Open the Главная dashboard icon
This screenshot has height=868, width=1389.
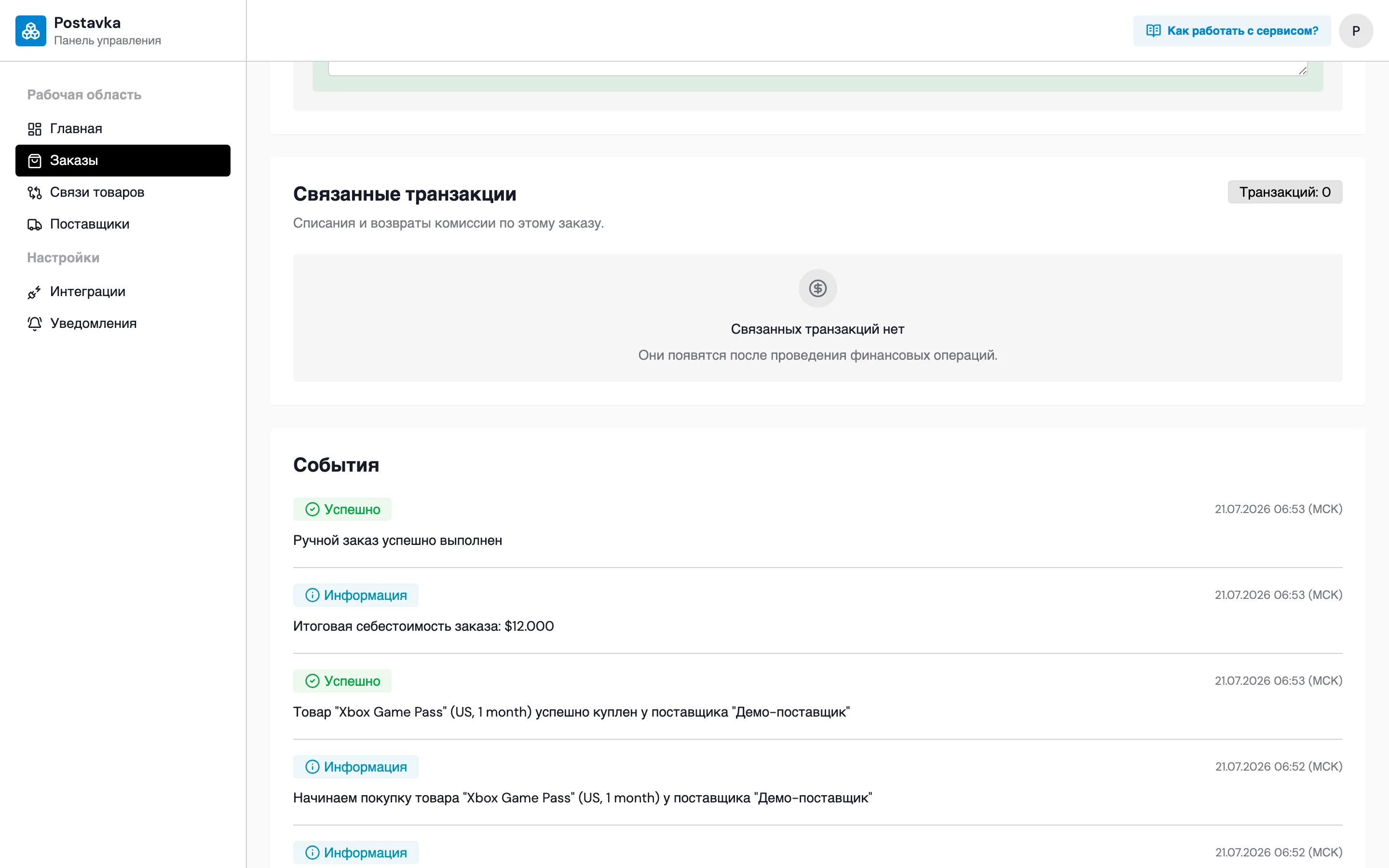click(x=34, y=129)
